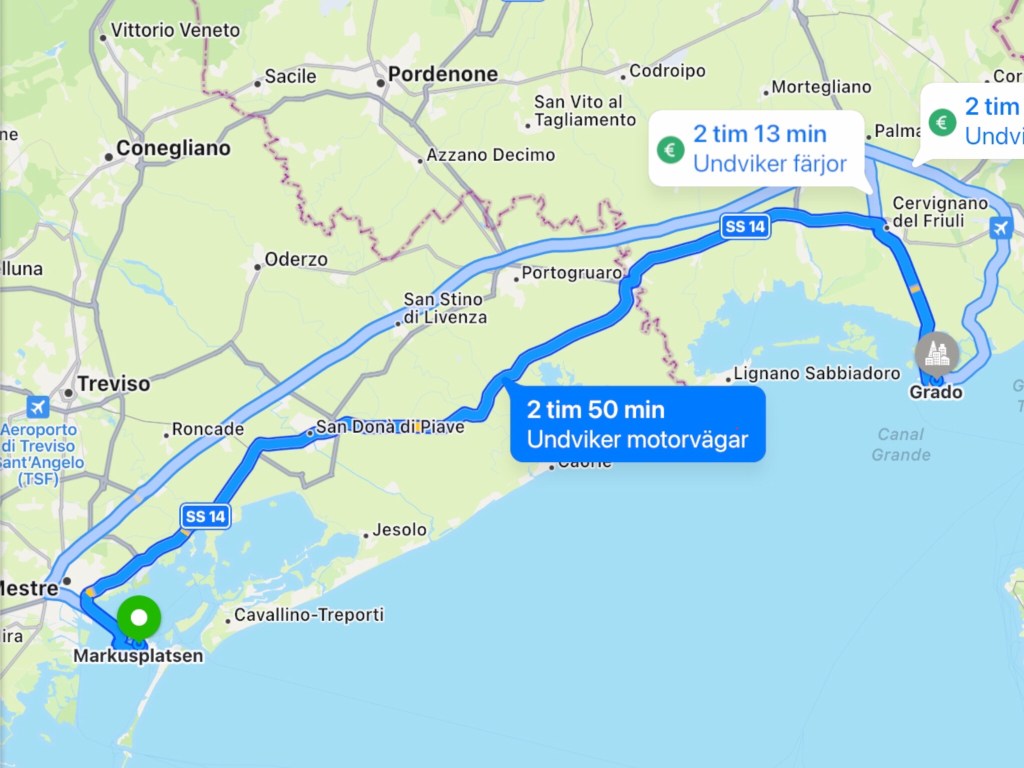Select the 2 tim 50 min route callout
The height and width of the screenshot is (768, 1024).
(x=637, y=424)
